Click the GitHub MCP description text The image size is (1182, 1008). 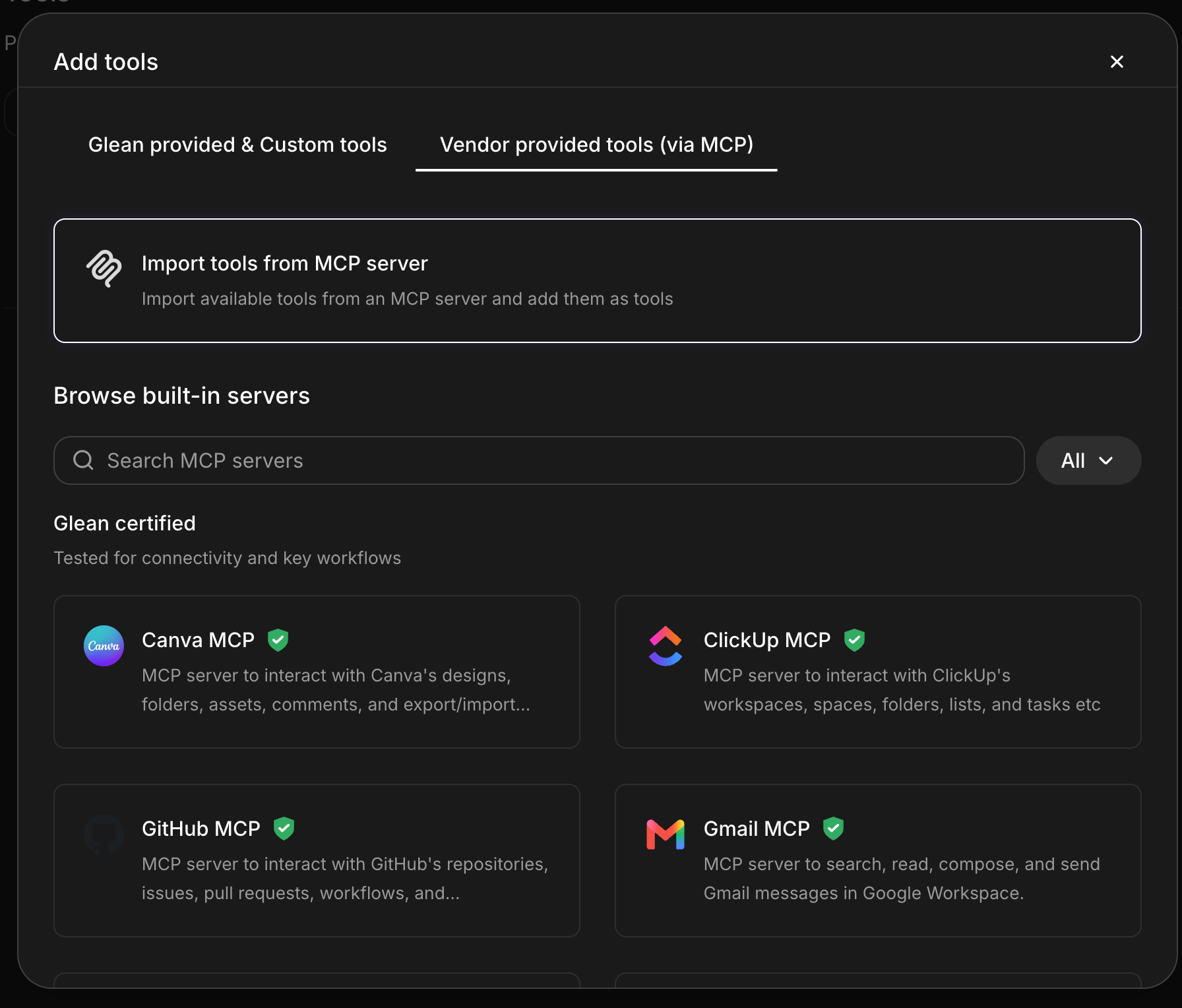345,879
